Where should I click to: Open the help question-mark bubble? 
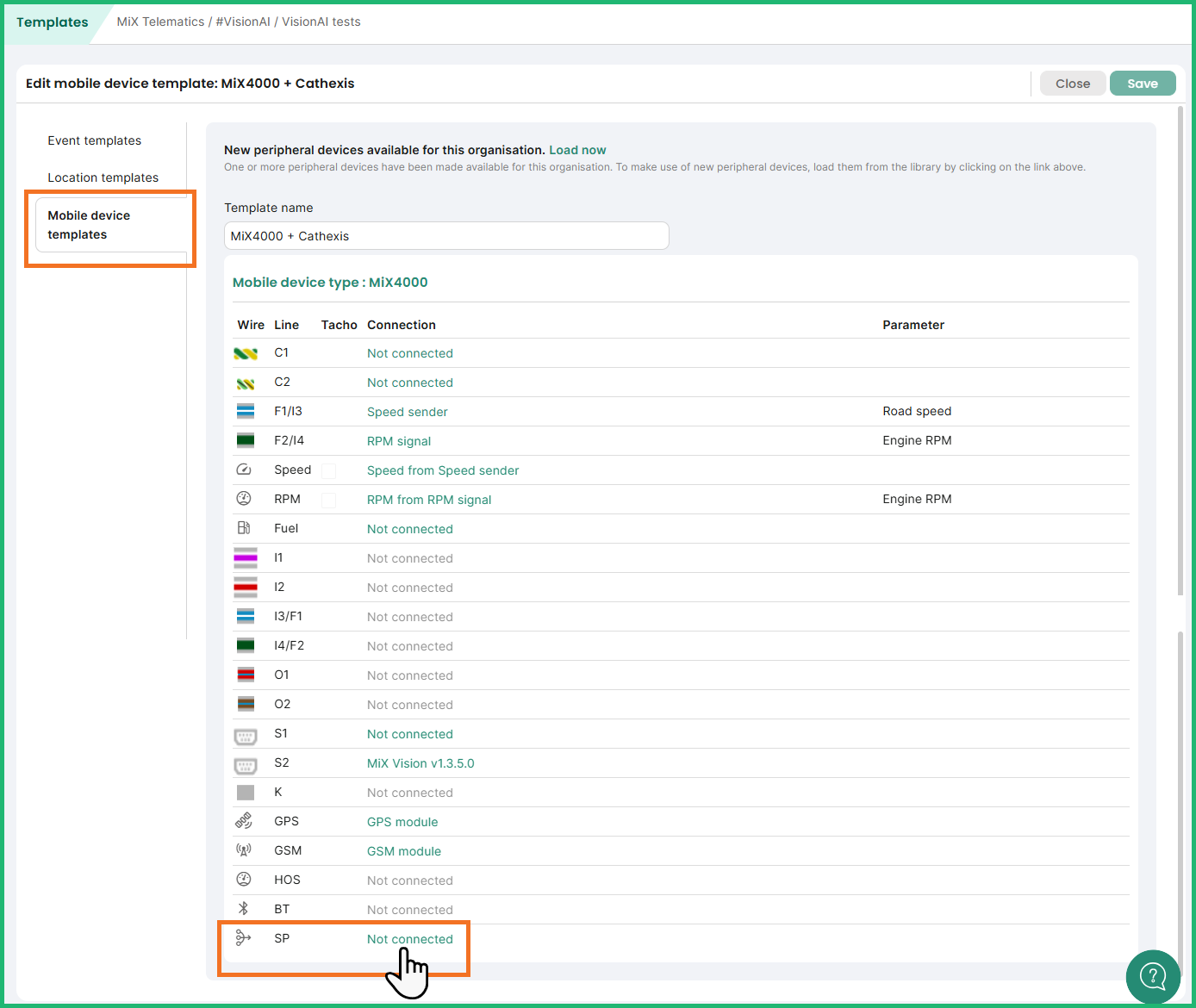pos(1153,977)
